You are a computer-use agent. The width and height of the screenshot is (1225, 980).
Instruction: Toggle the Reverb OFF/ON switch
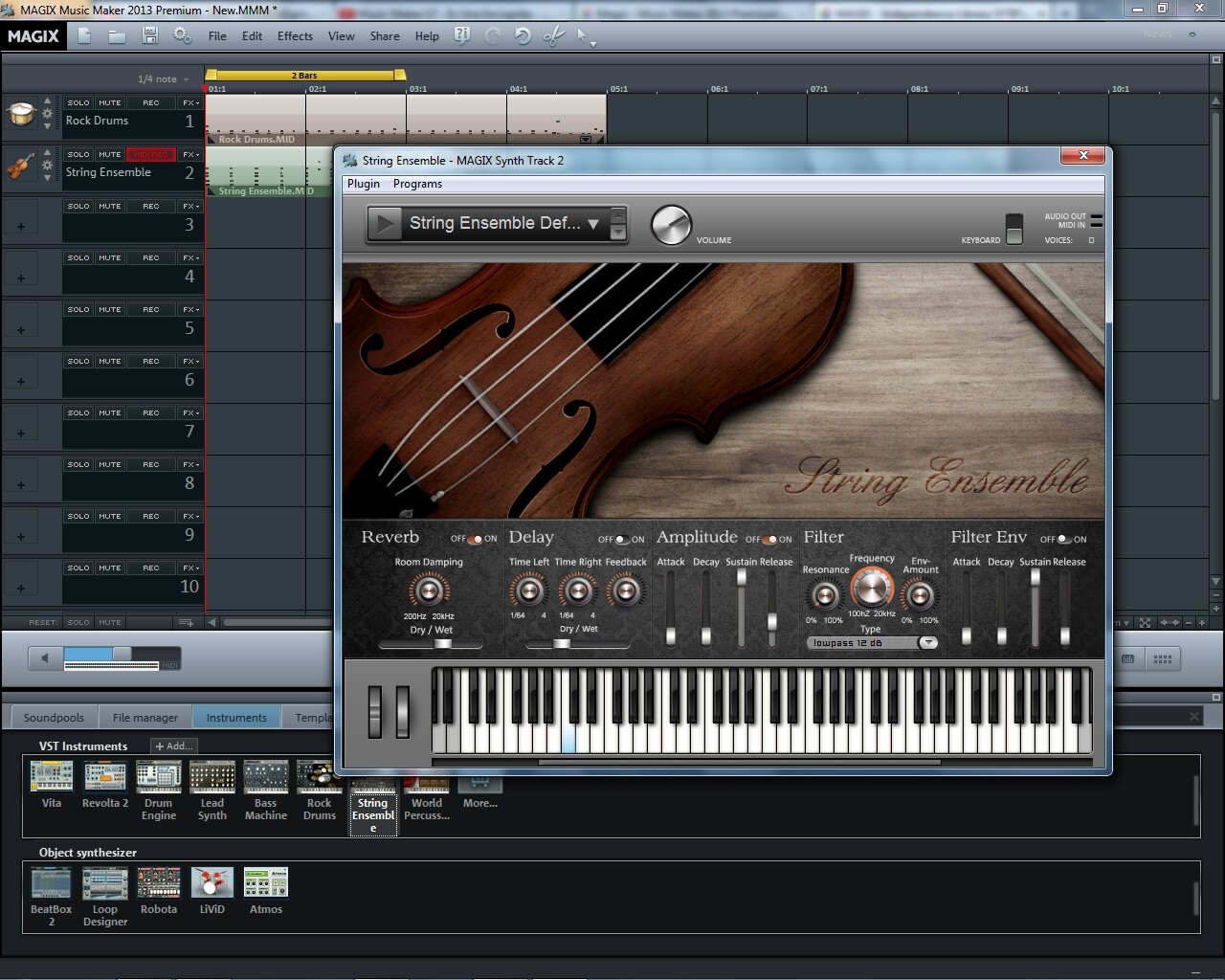click(x=475, y=539)
